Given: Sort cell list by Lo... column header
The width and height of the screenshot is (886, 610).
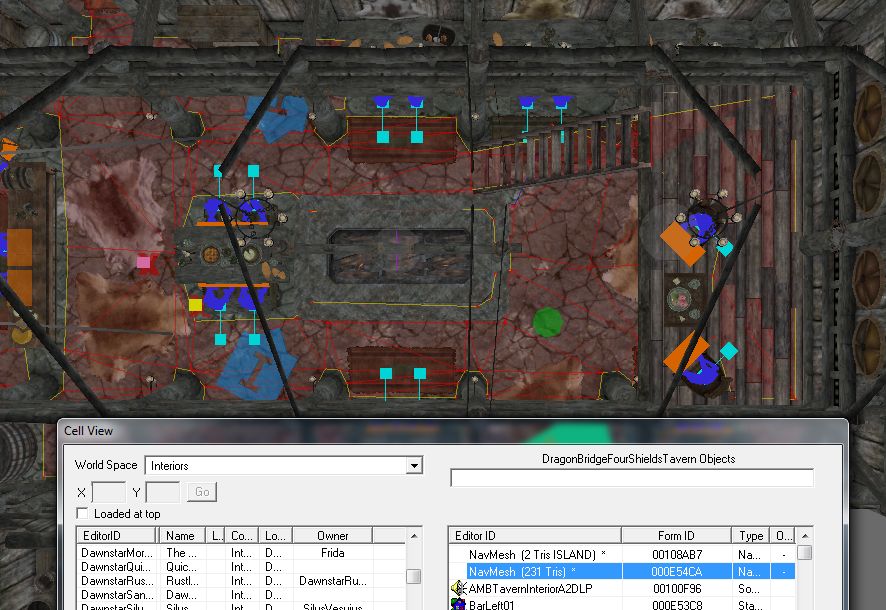Looking at the screenshot, I should [x=275, y=535].
